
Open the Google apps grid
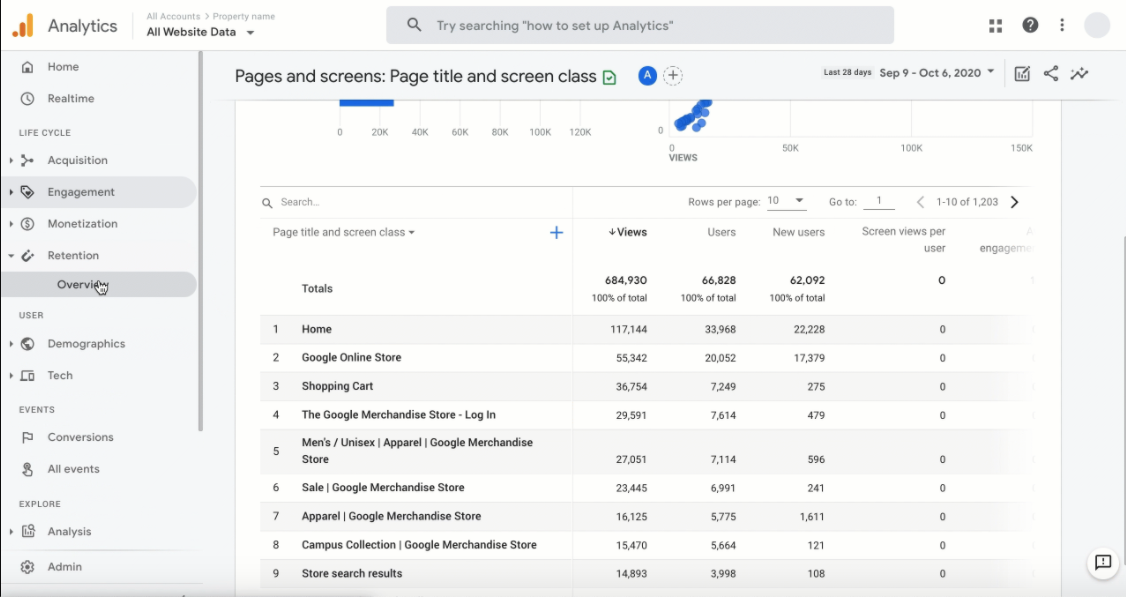(995, 26)
